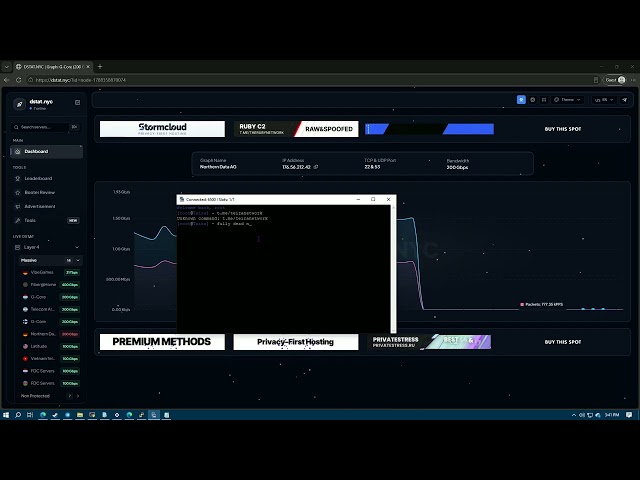Reload the browser page
The image size is (640, 480).
click(x=18, y=80)
